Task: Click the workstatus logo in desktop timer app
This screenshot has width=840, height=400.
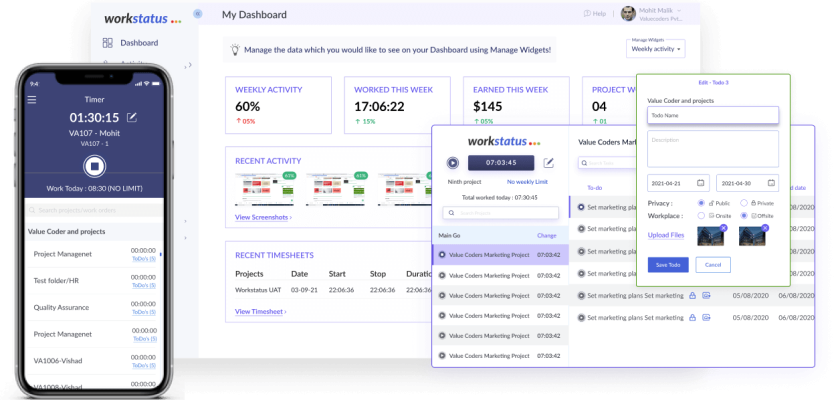Action: (504, 141)
